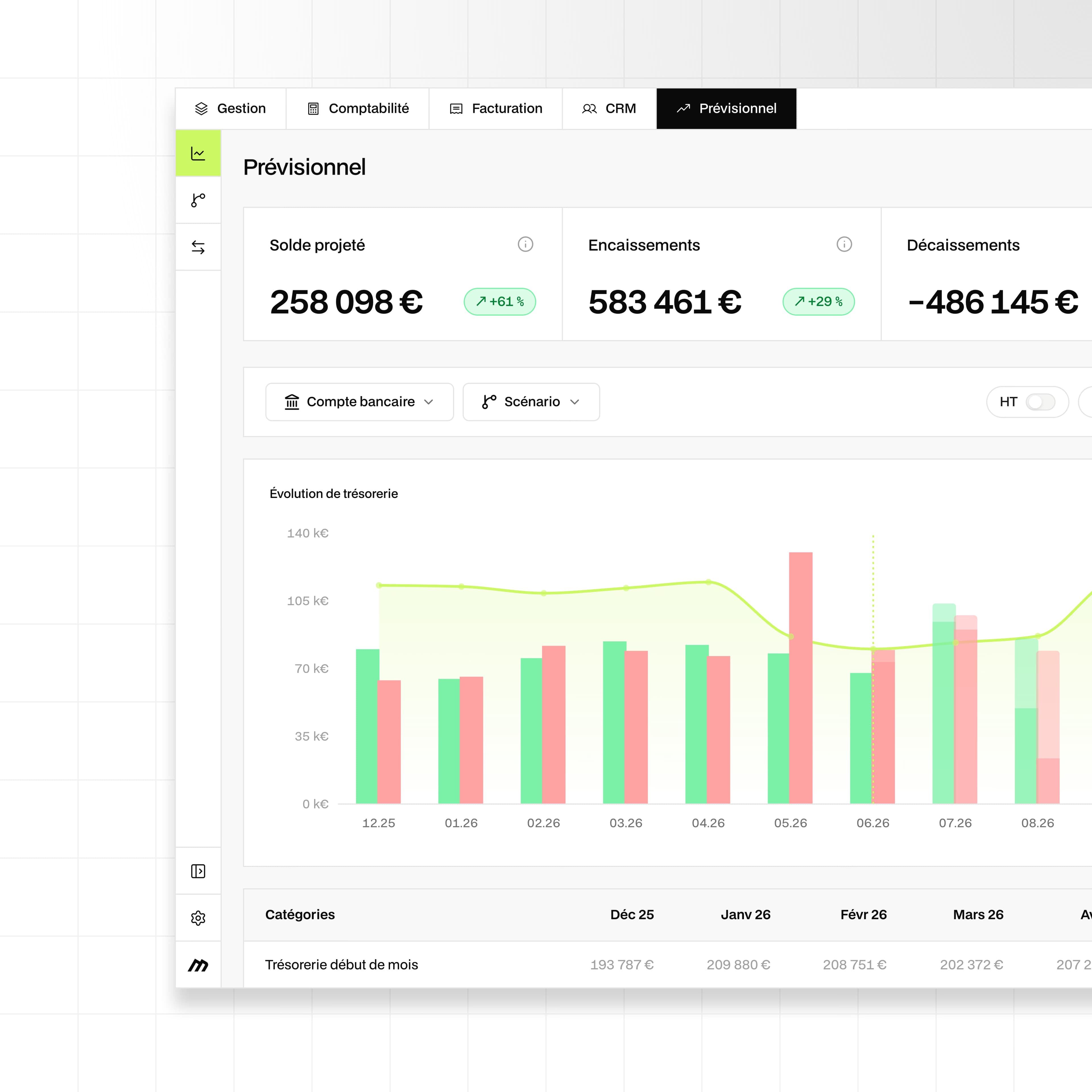Expand the sidebar with the panel icon

tap(198, 871)
